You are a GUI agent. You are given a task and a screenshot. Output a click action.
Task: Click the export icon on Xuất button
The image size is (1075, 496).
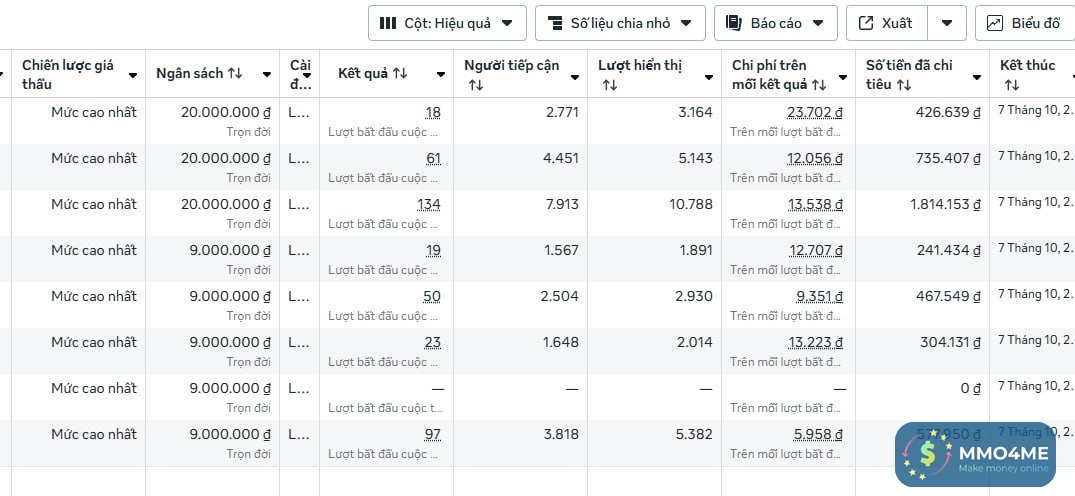click(x=866, y=23)
